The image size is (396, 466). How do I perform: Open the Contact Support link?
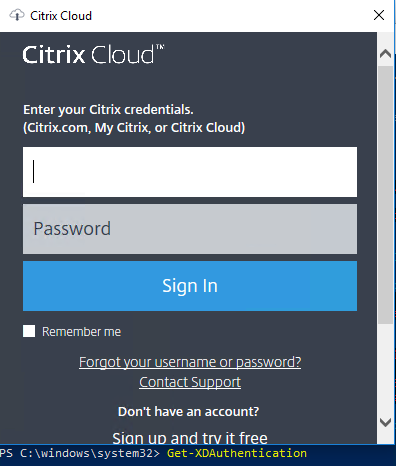(x=190, y=382)
